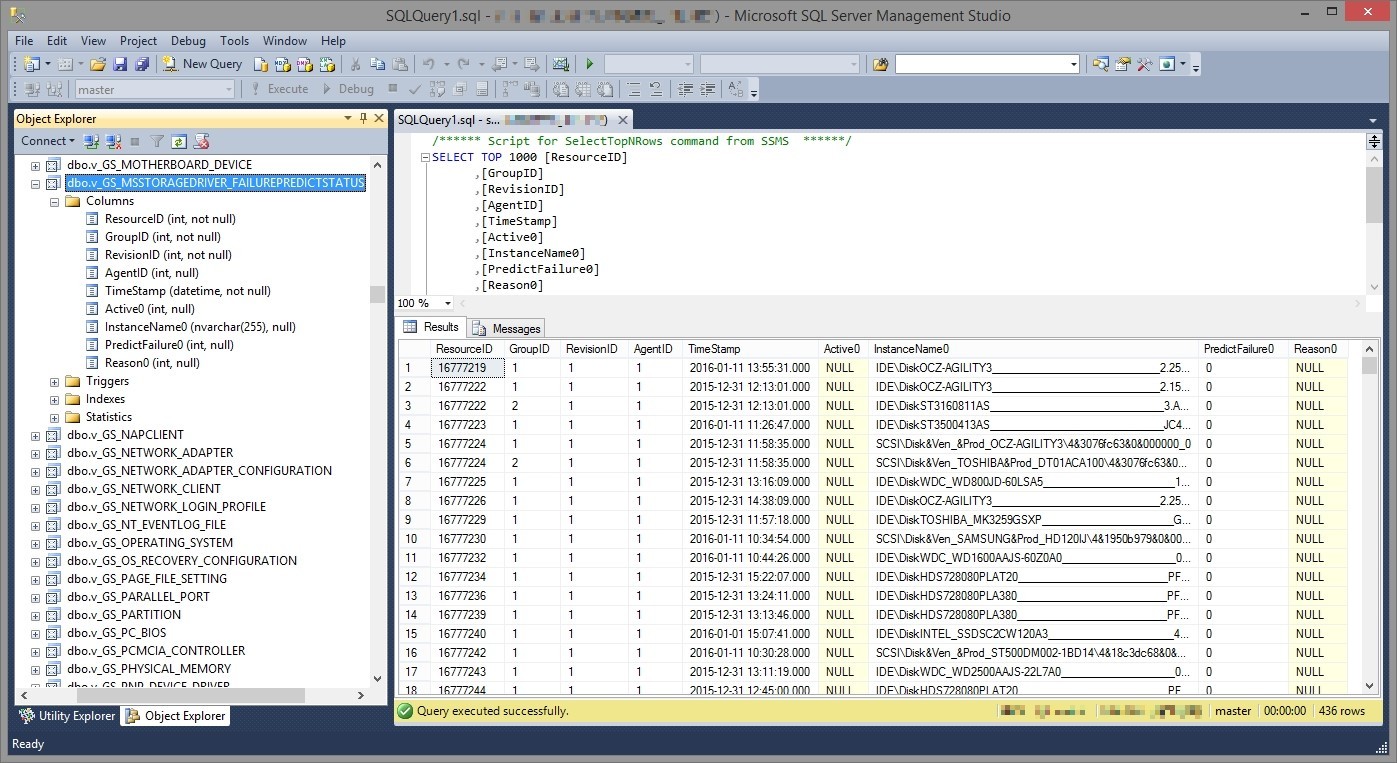1397x763 pixels.
Task: Click the Paste clipboard icon
Action: (400, 64)
